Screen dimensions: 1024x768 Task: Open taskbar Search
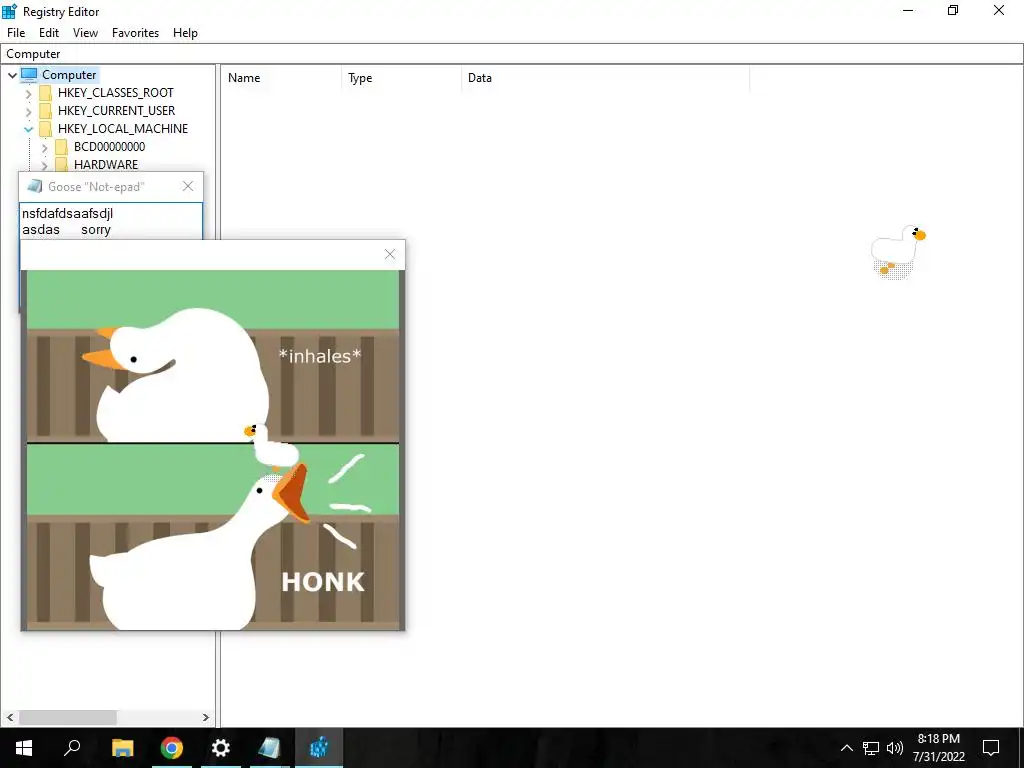click(72, 748)
